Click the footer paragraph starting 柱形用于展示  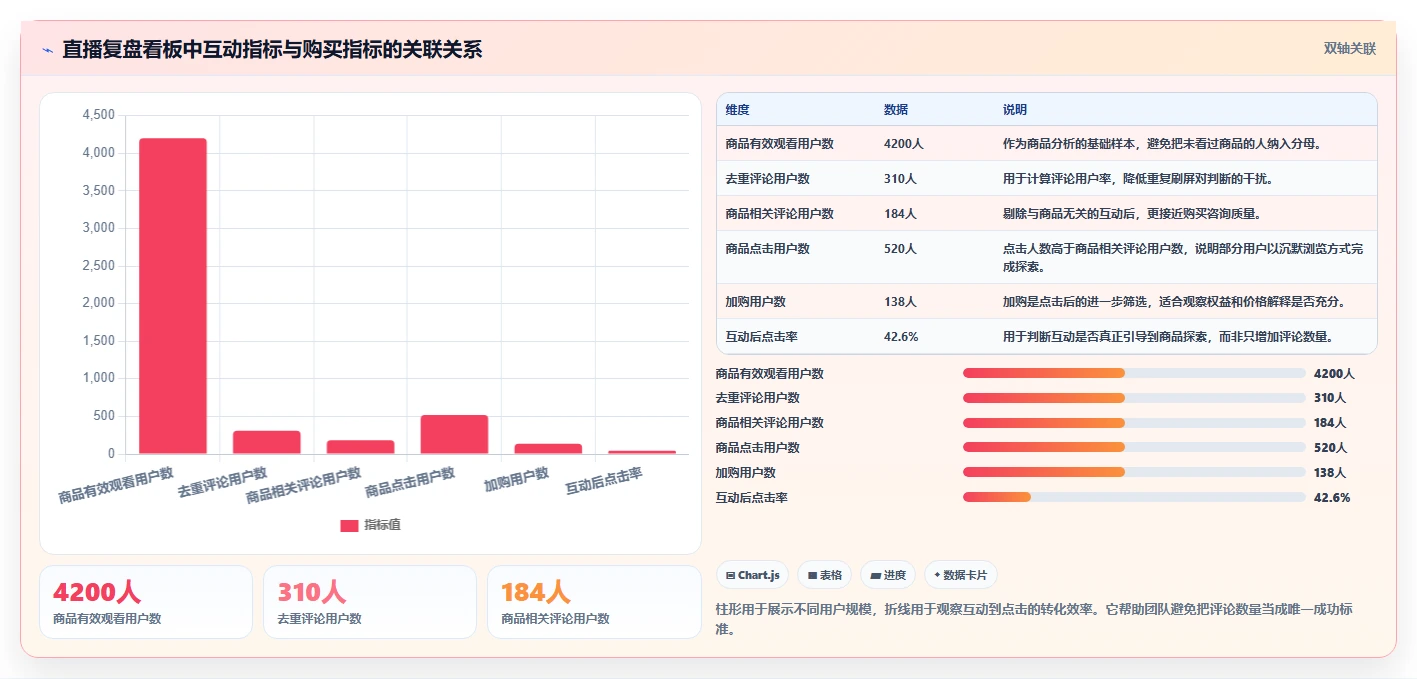(1034, 619)
